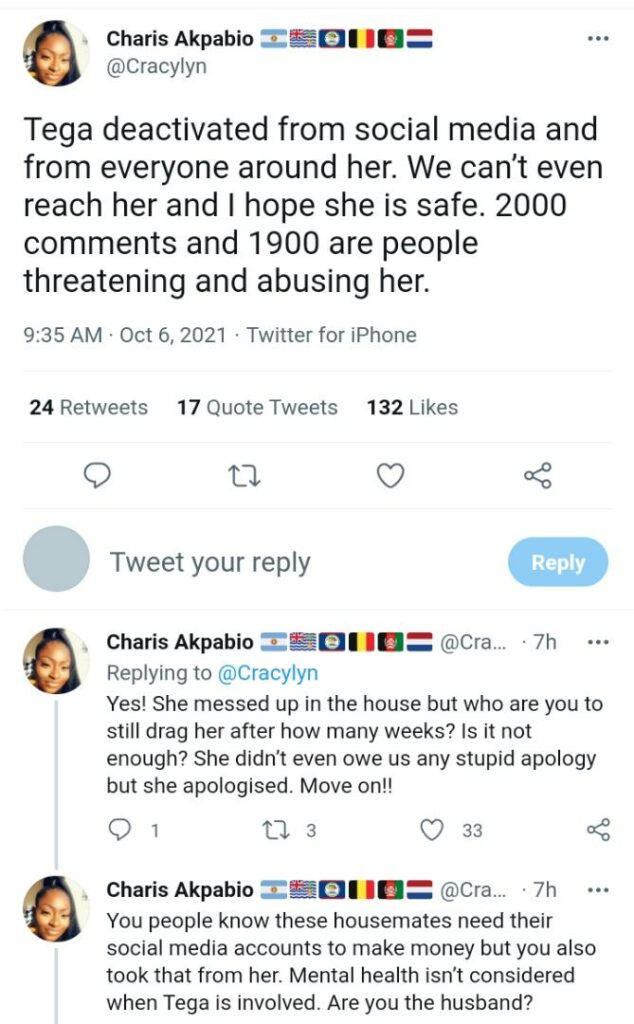This screenshot has width=634, height=1024.
Task: Share the first reply tweet
Action: point(599,829)
